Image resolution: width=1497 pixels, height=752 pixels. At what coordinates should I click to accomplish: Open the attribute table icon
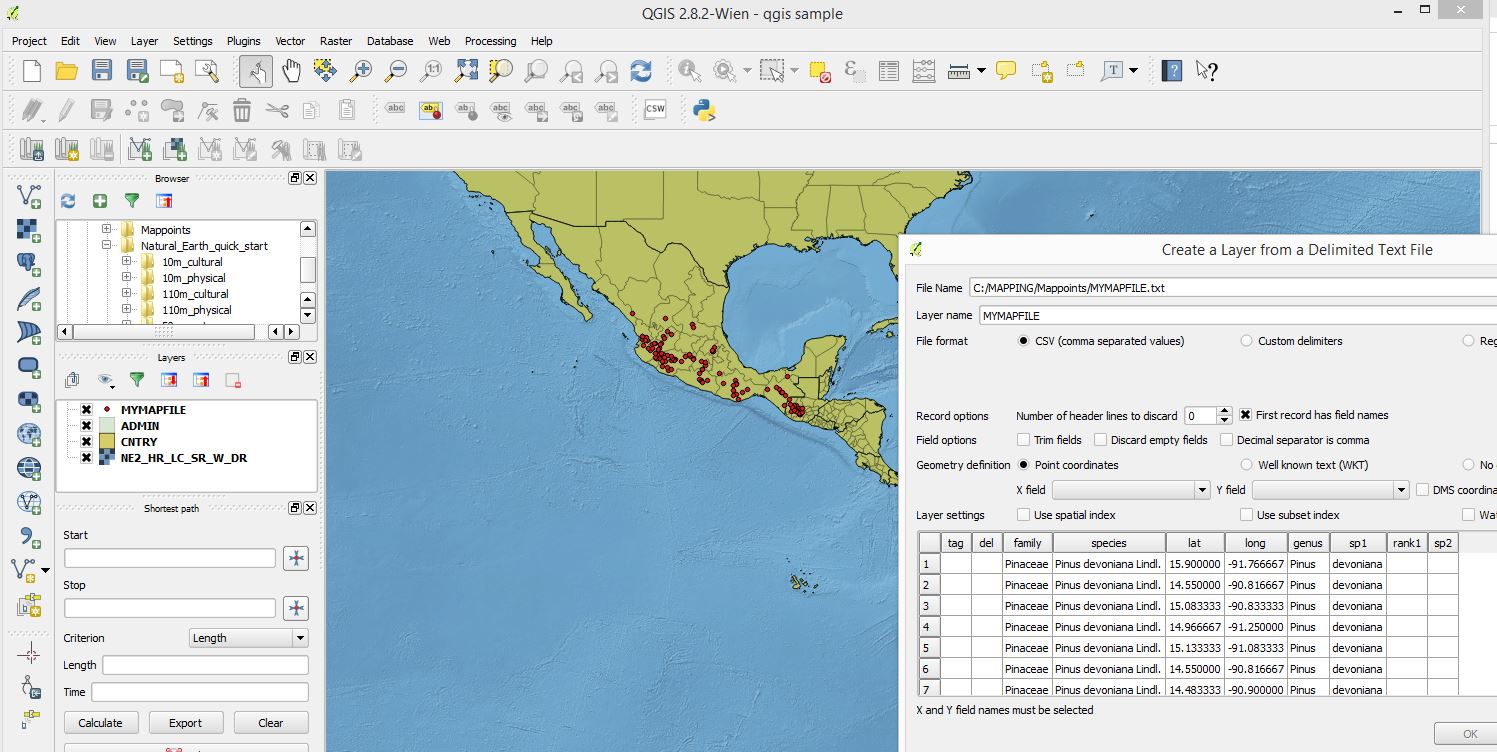[x=888, y=70]
